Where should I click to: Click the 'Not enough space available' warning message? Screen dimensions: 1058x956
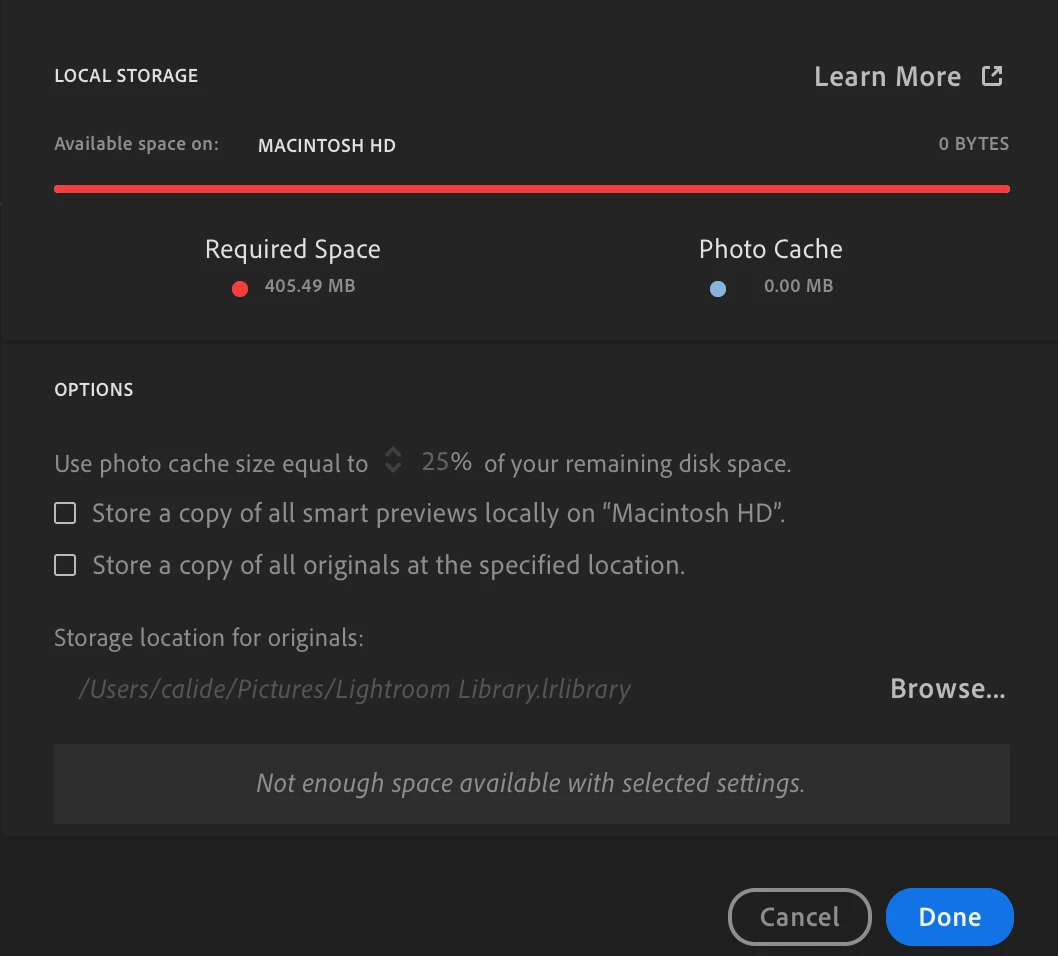pyautogui.click(x=531, y=783)
